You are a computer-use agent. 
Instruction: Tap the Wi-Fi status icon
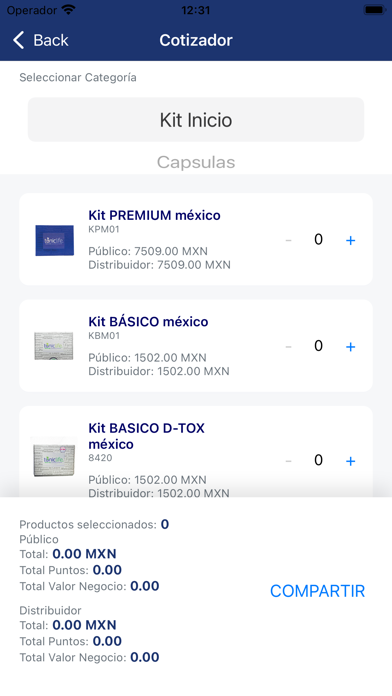pyautogui.click(x=68, y=9)
